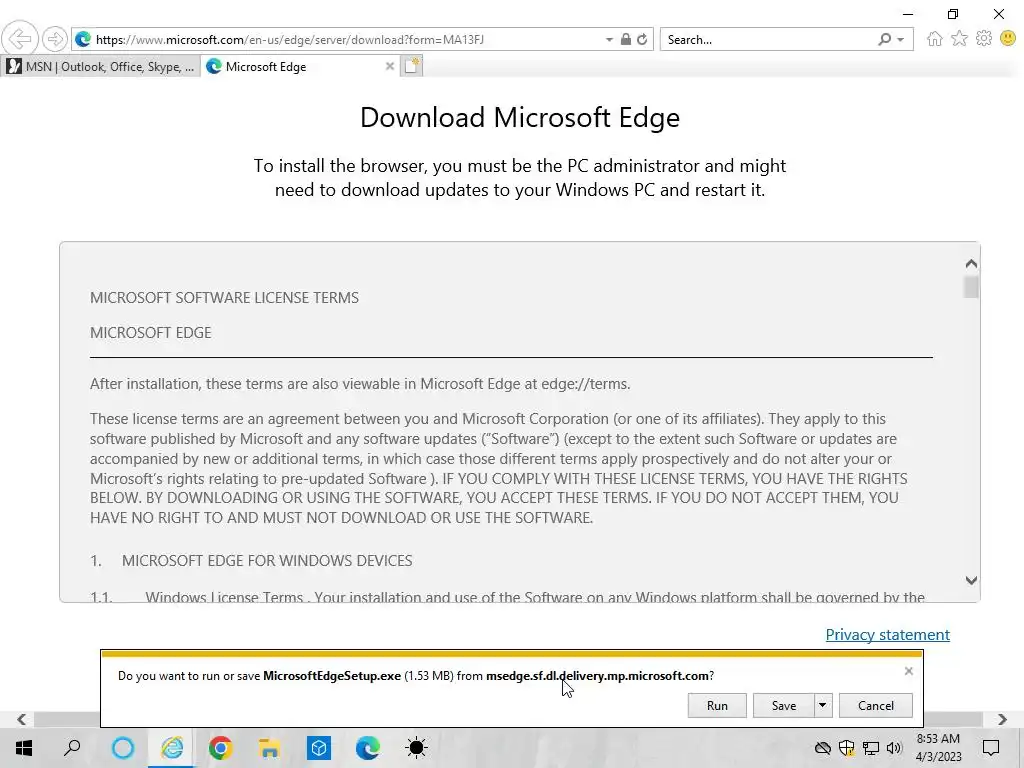Click 'MicrosoftEdgeSetup.exe' filename in the prompt

pos(332,676)
